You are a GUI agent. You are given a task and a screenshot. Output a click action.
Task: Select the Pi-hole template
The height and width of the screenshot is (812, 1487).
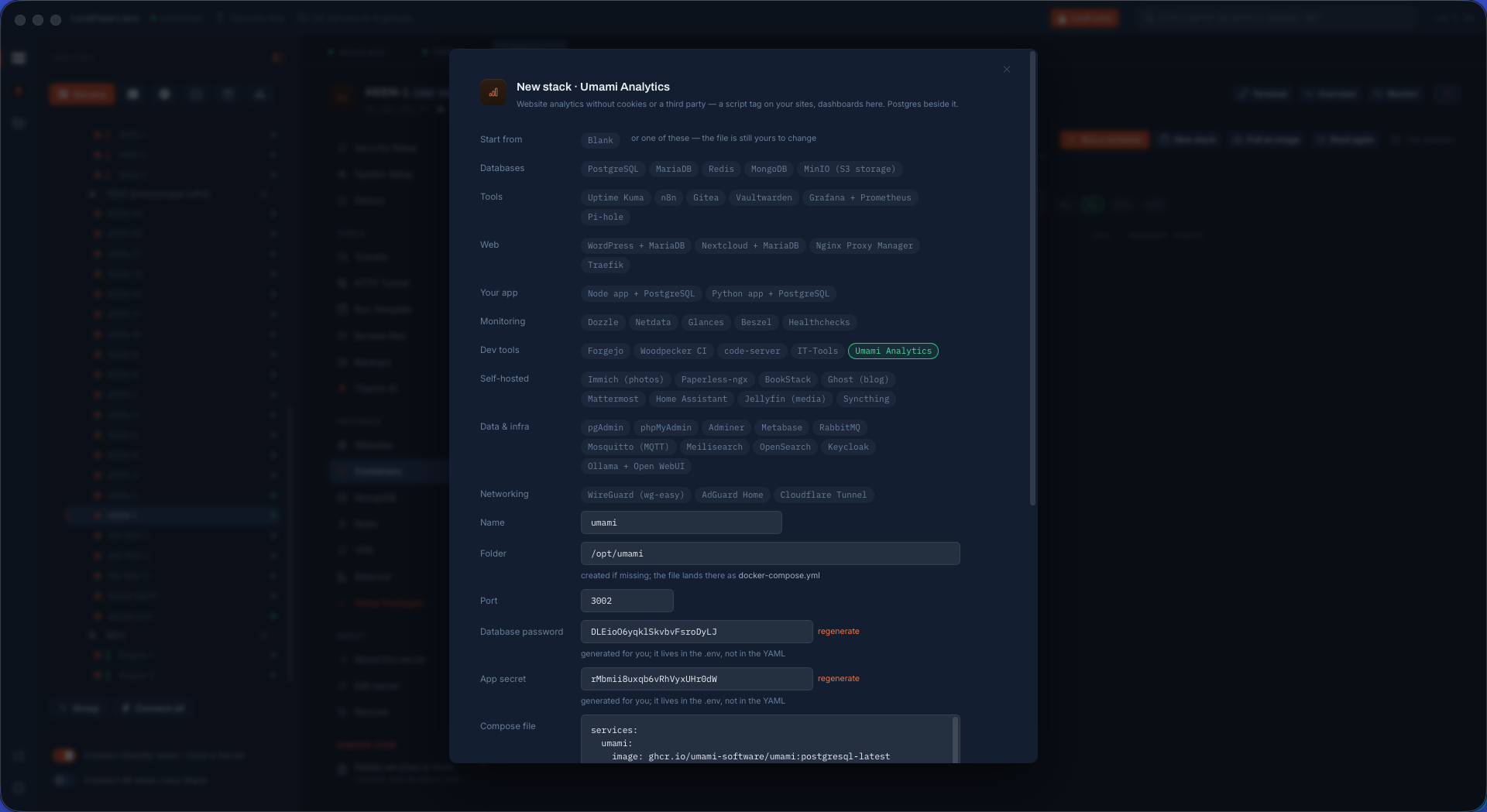point(605,217)
